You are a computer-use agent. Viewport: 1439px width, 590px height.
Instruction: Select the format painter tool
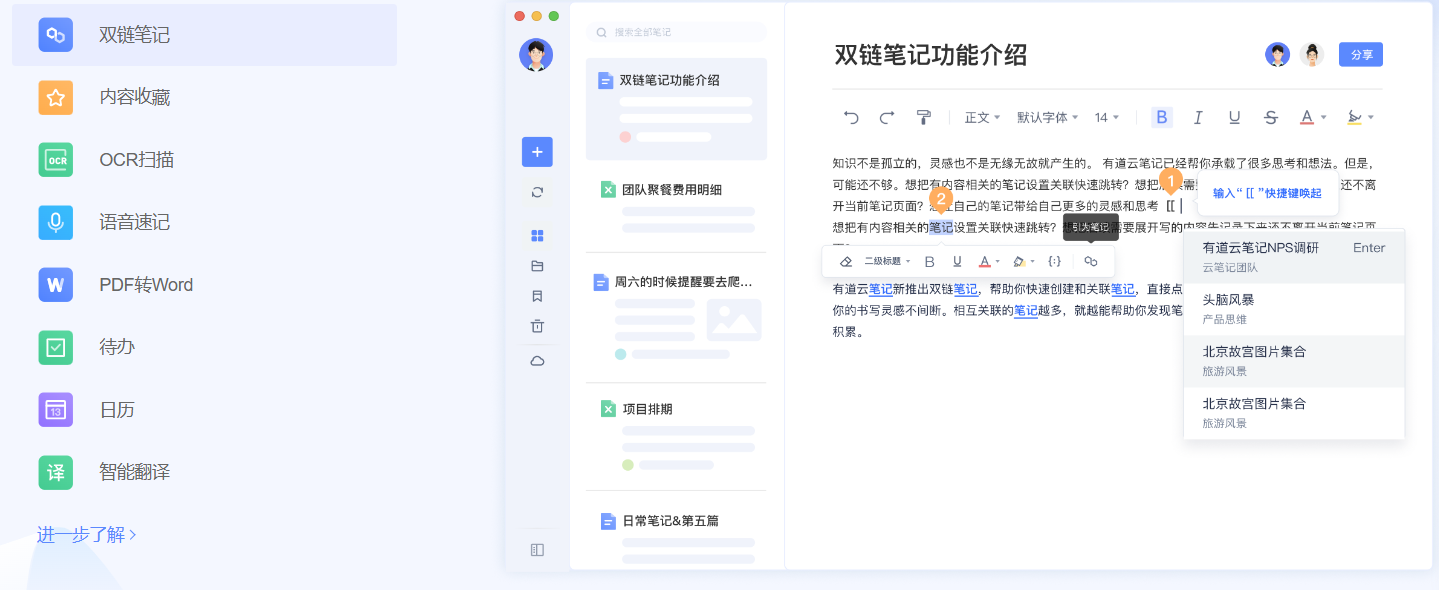tap(924, 118)
